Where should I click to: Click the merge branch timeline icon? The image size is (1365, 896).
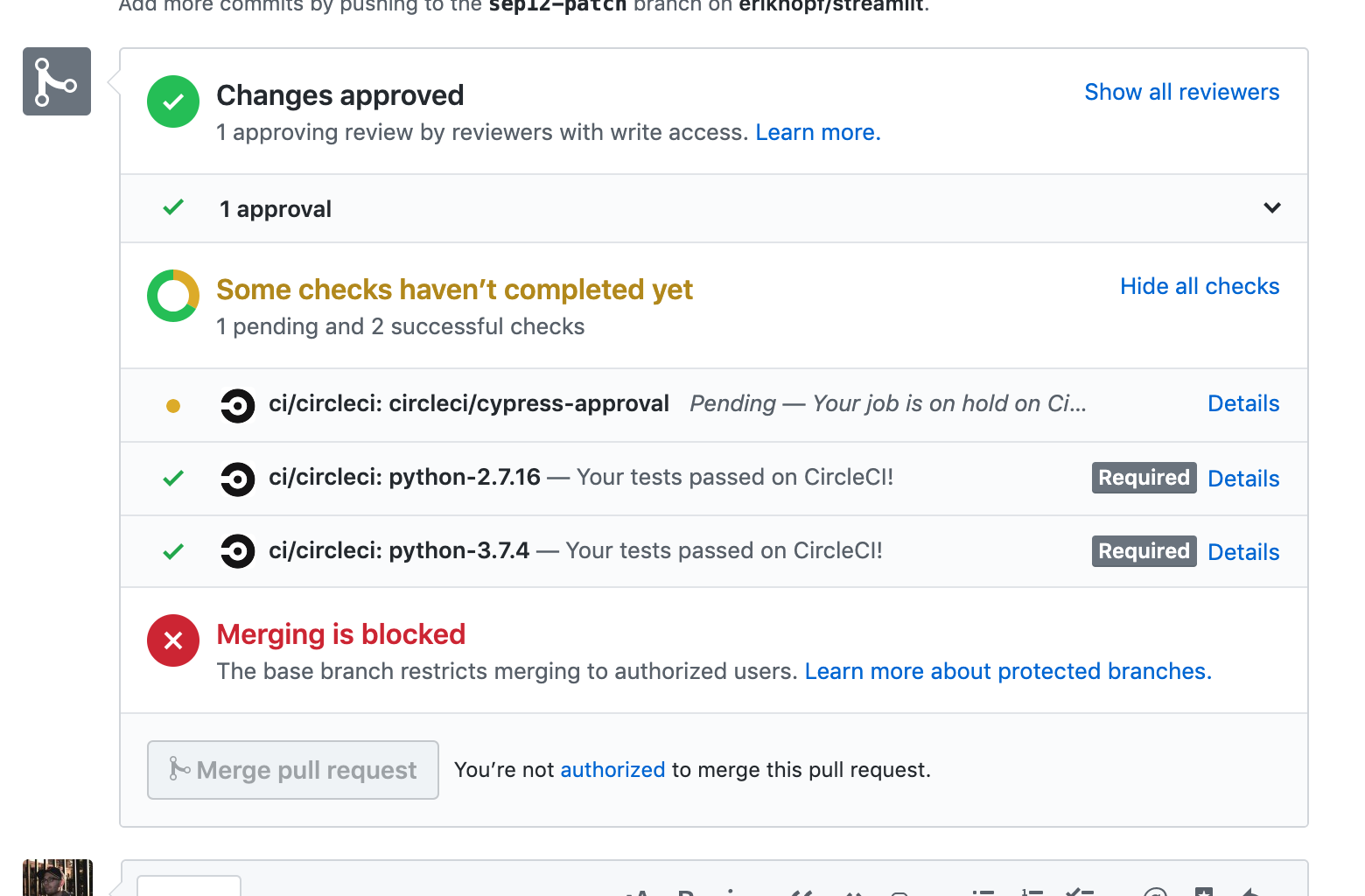(57, 81)
